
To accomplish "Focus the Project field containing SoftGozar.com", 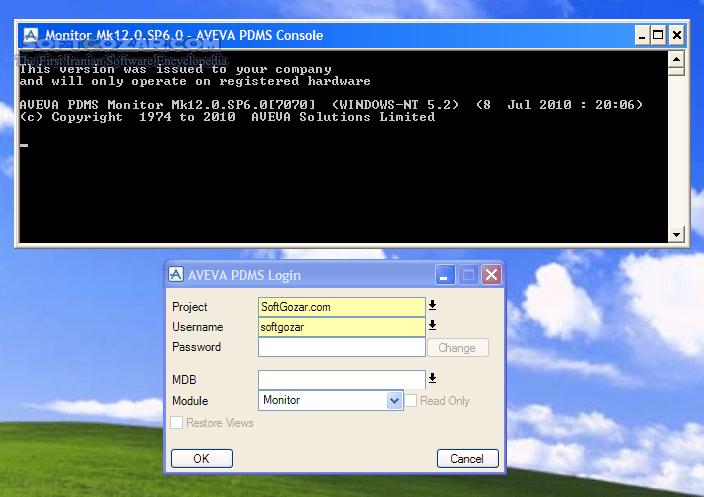I will 341,307.
